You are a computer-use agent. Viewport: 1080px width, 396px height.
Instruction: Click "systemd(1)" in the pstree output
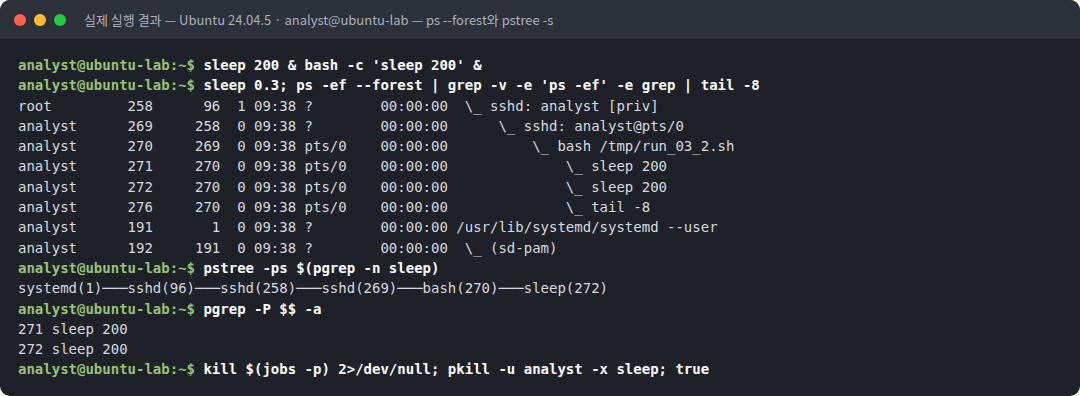(61, 289)
